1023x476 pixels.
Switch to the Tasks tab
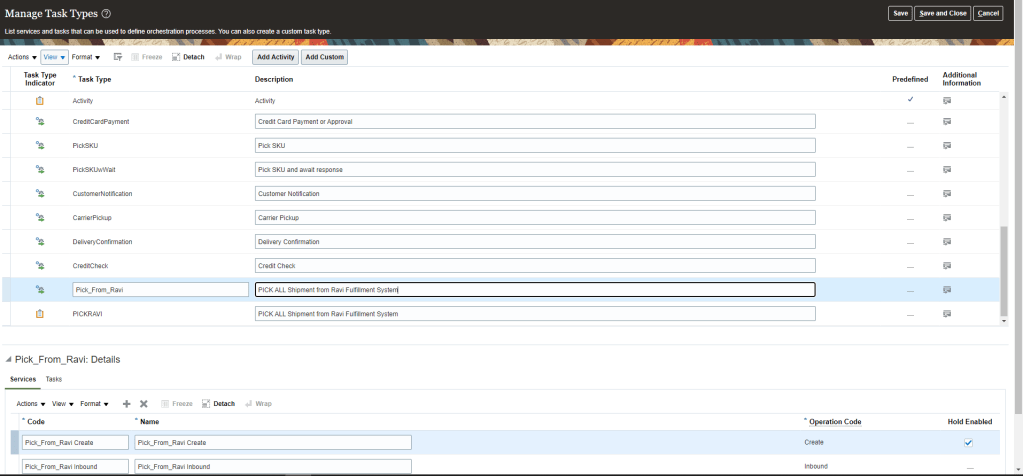click(54, 380)
